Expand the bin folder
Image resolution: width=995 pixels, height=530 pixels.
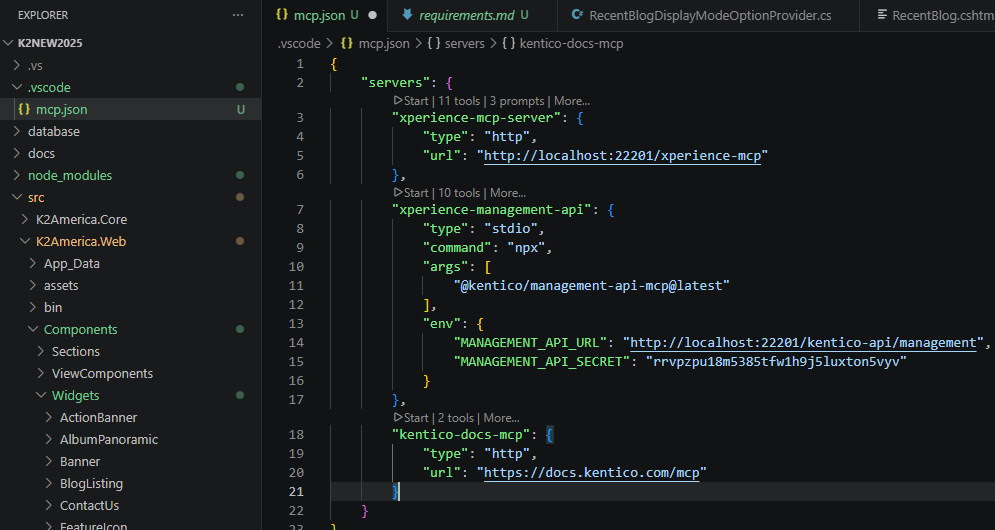pyautogui.click(x=33, y=307)
